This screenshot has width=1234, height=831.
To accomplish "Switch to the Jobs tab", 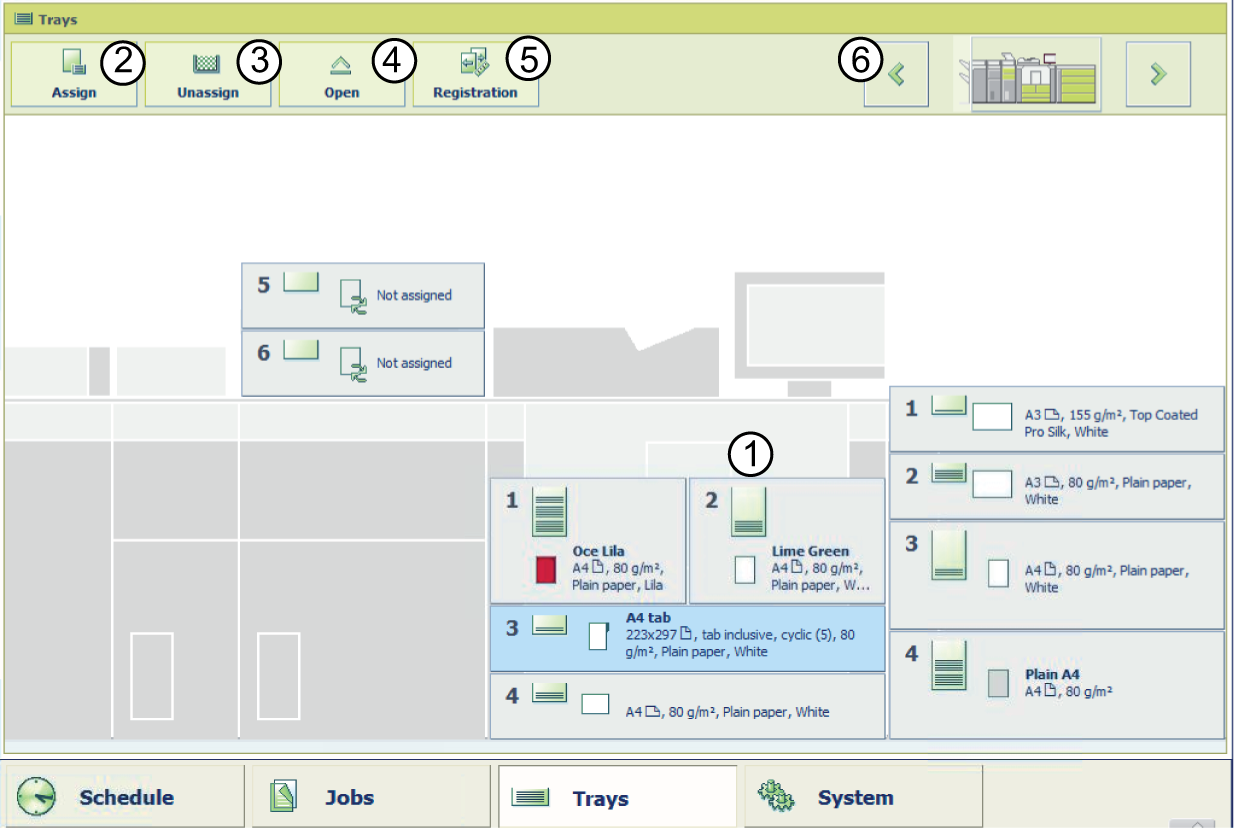I will pyautogui.click(x=370, y=797).
